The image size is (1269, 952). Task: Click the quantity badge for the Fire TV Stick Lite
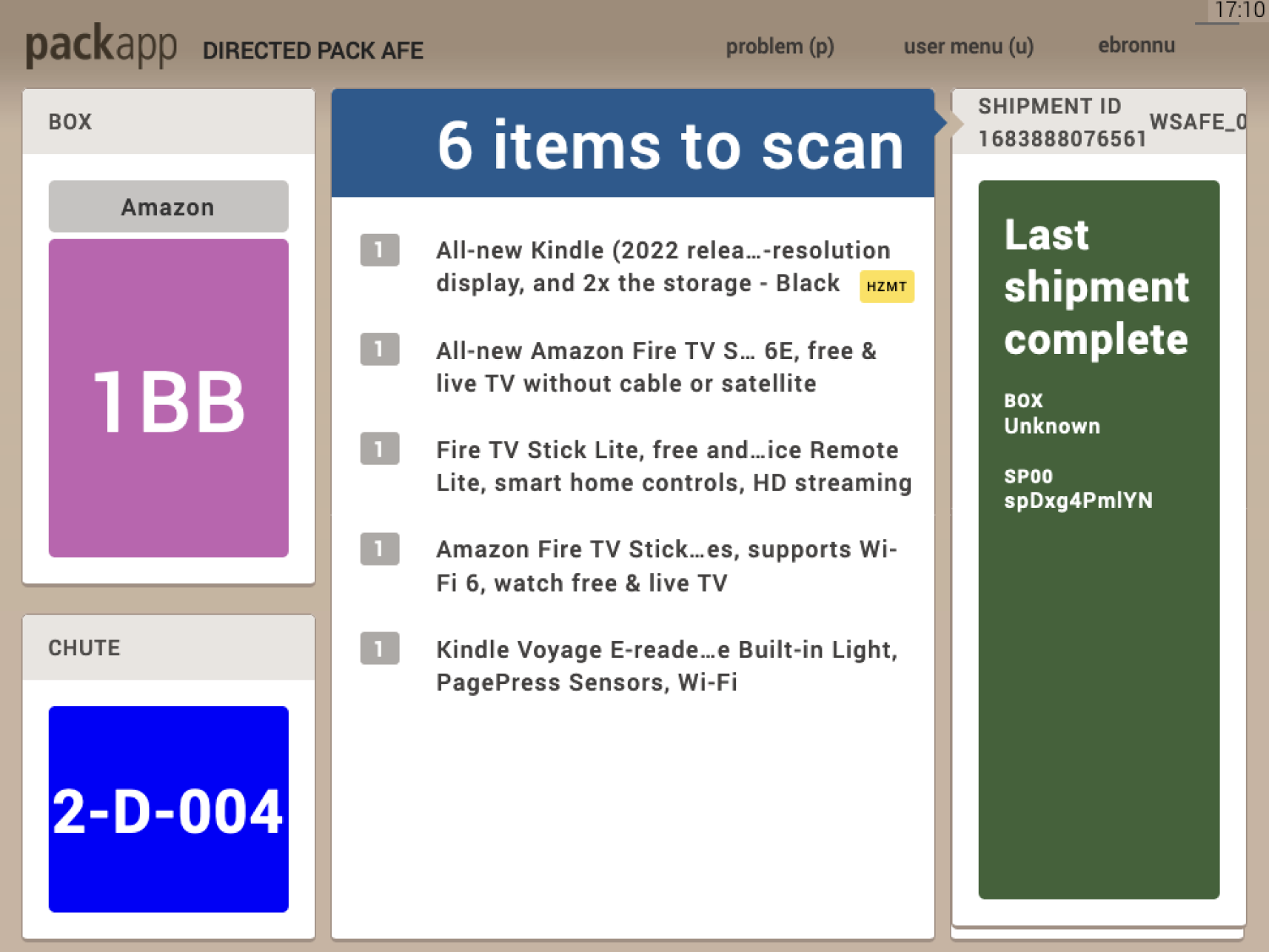[x=379, y=449]
